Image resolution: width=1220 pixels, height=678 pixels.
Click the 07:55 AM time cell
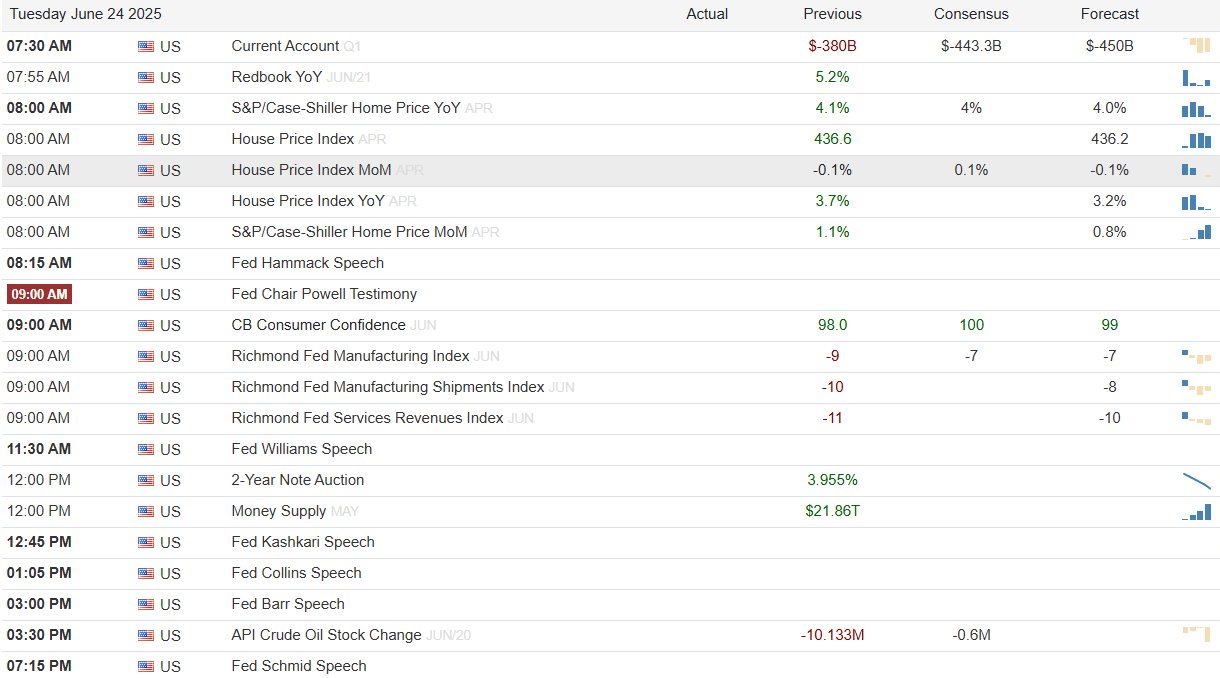click(x=38, y=77)
